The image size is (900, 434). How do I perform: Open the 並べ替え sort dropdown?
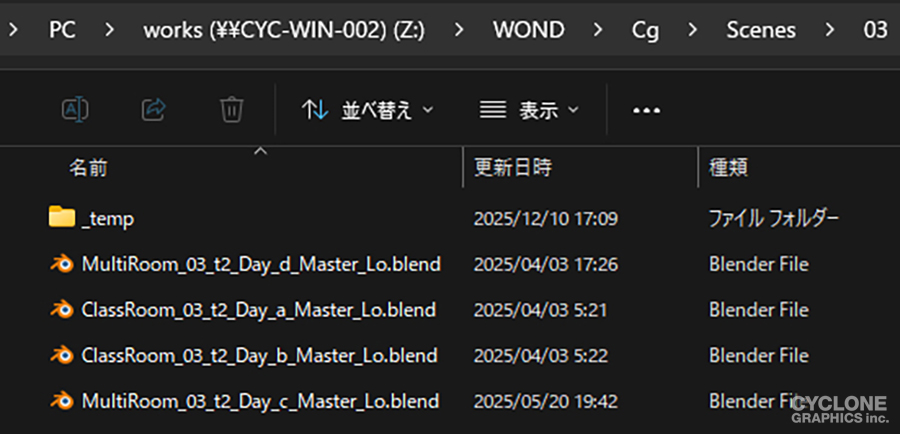367,110
